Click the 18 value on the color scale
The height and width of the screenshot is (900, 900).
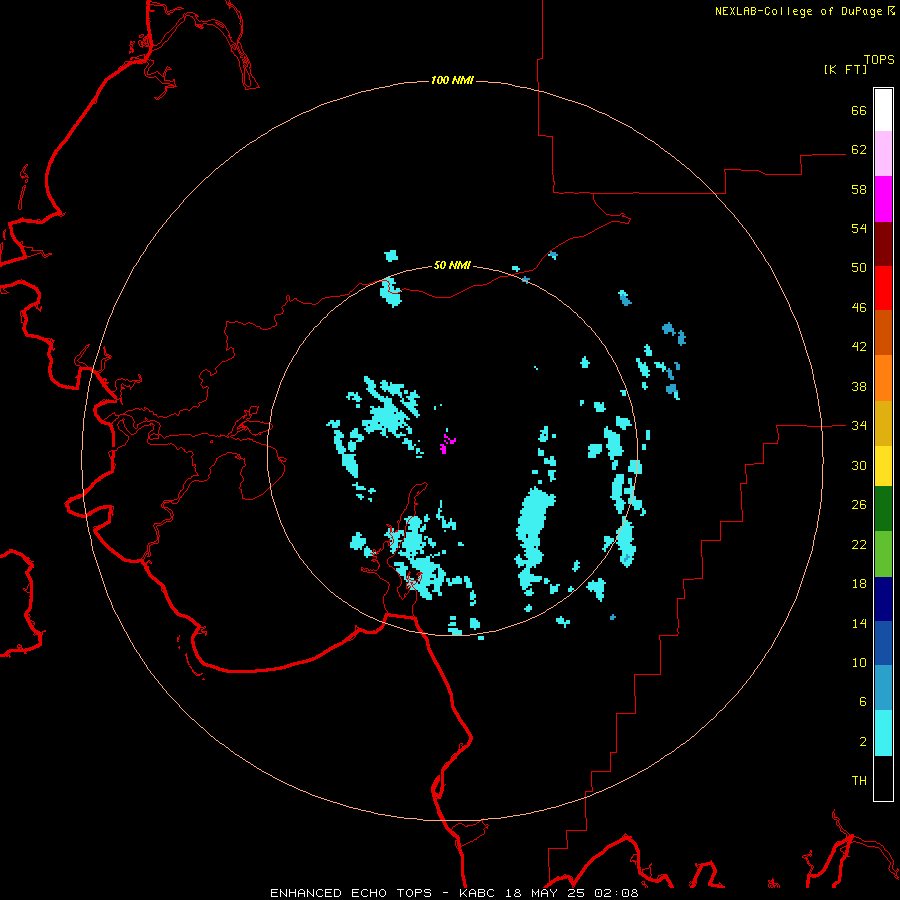pos(859,584)
